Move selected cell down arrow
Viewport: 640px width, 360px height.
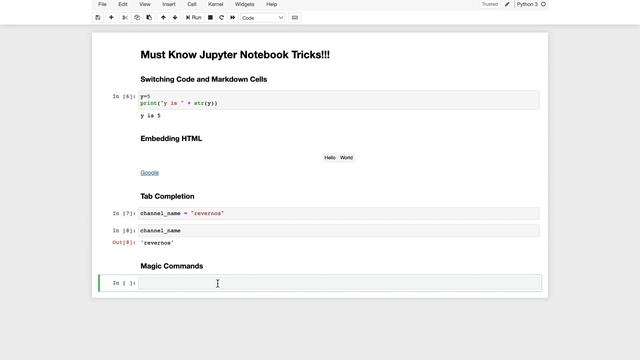coord(175,18)
